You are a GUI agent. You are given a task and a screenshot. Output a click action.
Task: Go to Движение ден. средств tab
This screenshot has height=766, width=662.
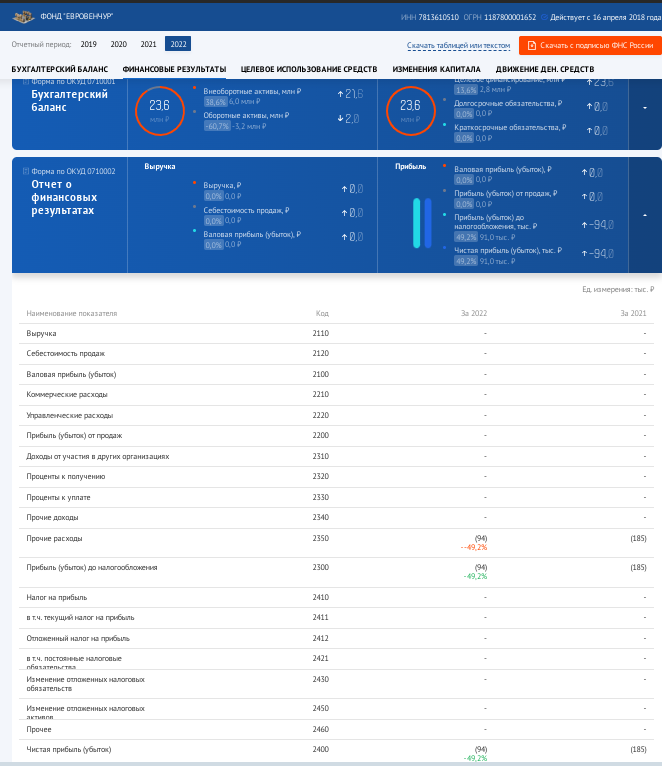click(545, 69)
